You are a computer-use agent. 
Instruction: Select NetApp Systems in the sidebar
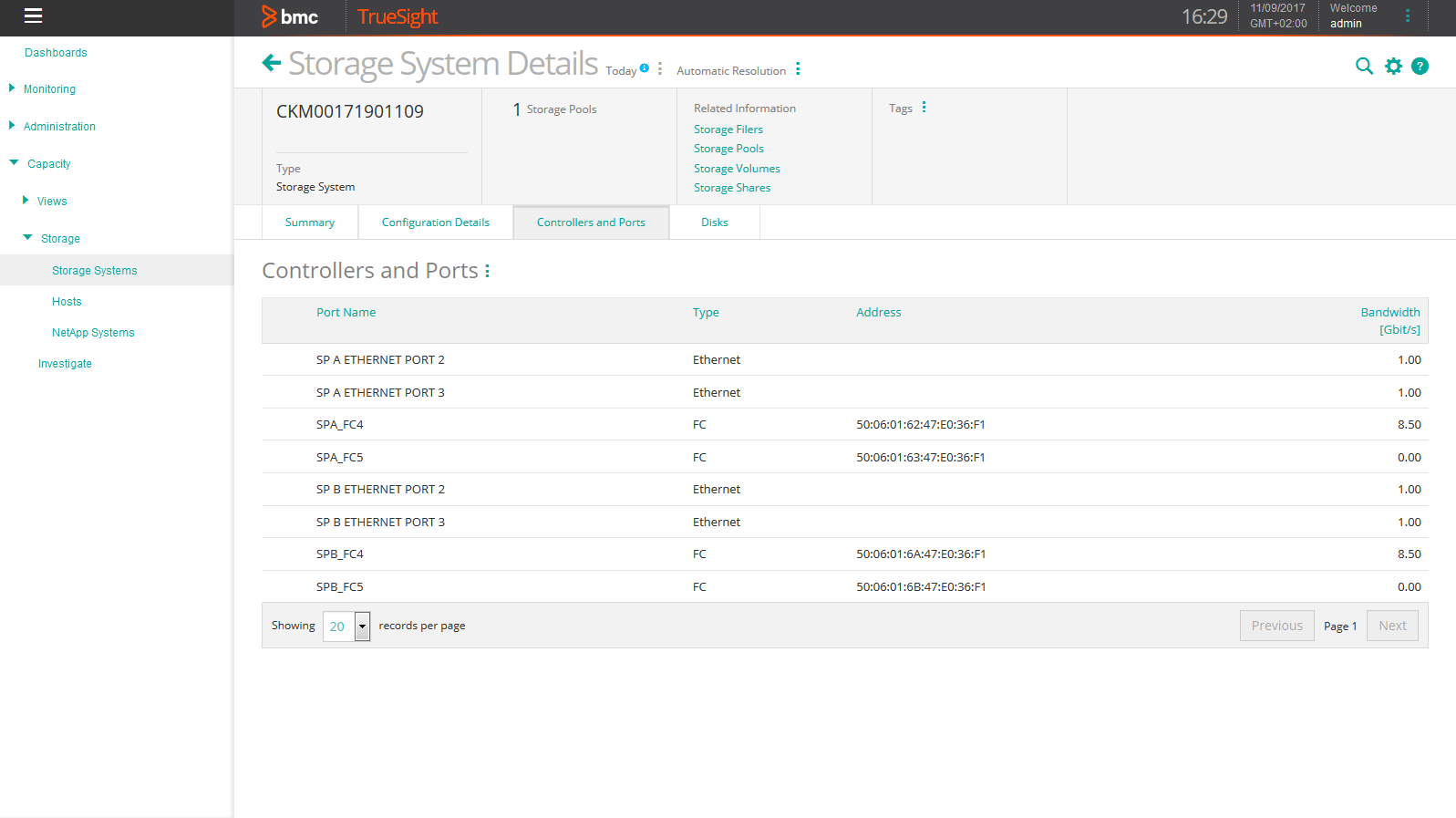click(93, 333)
